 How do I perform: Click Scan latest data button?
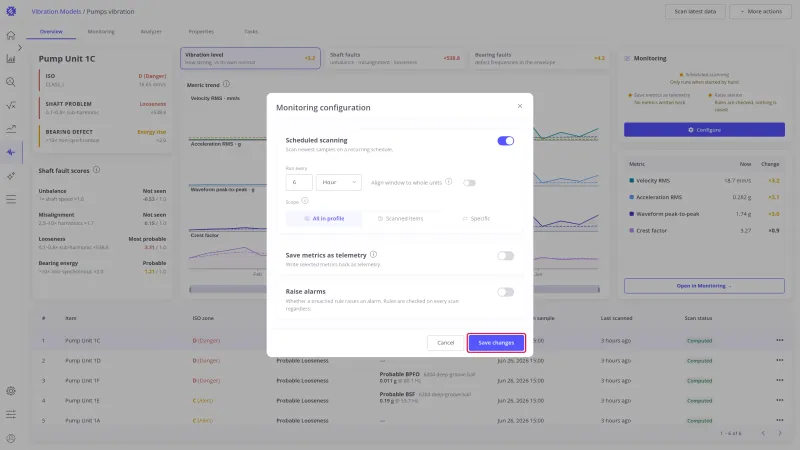695,11
